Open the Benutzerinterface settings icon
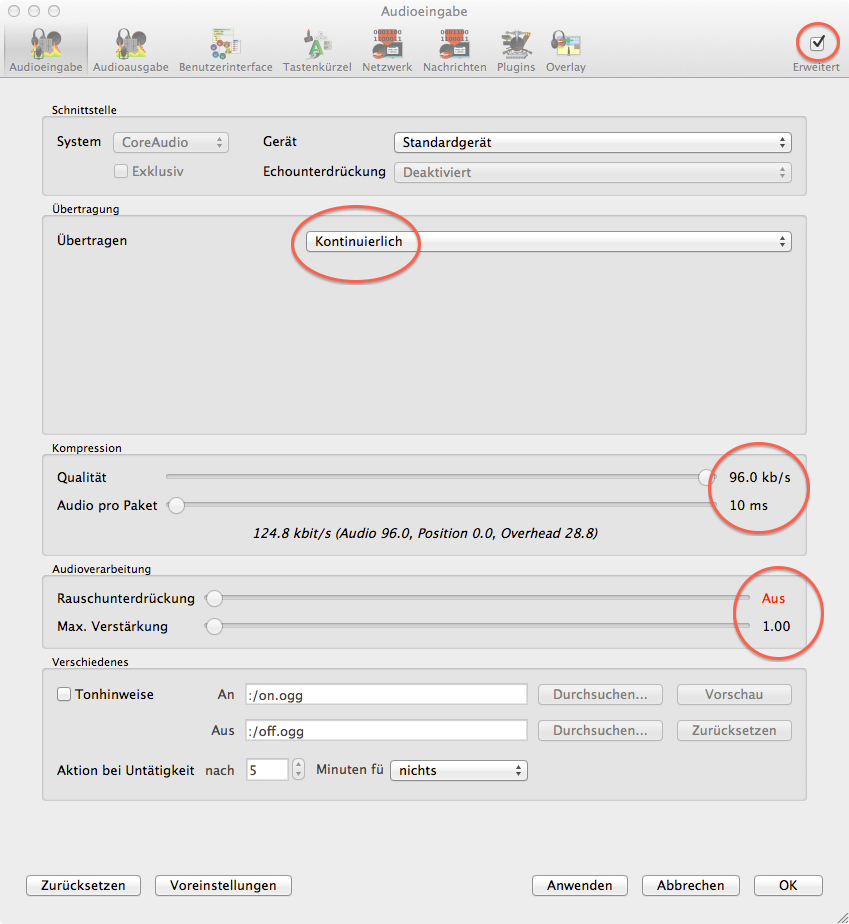Viewport: 849px width, 924px height. click(x=225, y=46)
